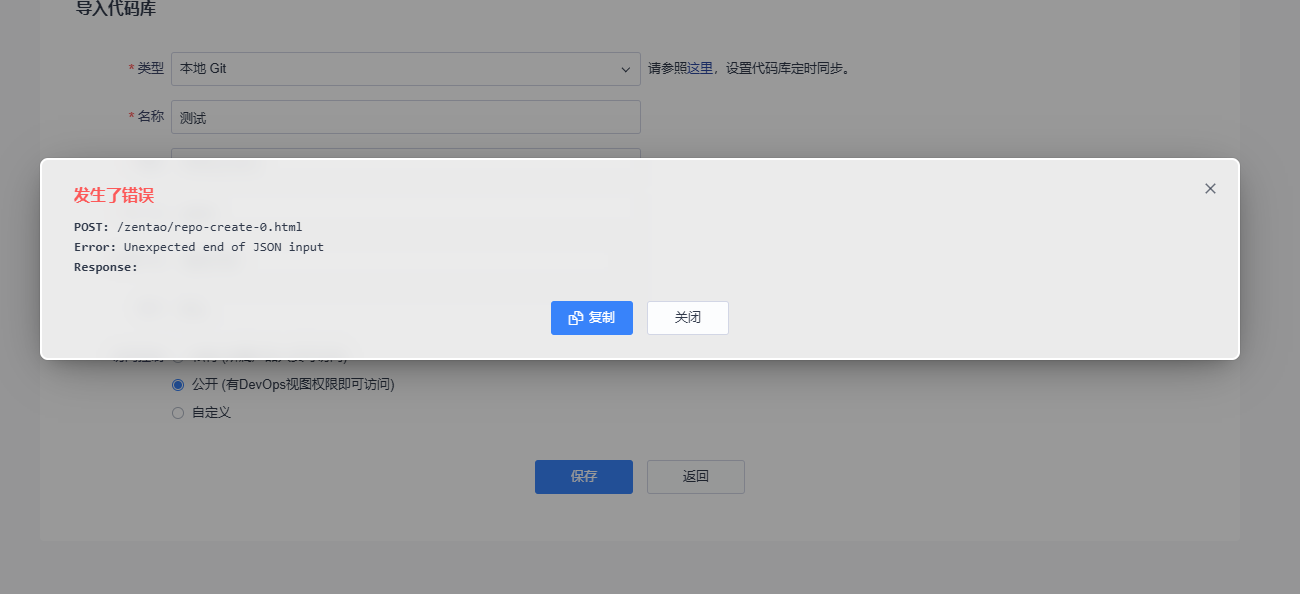Click the Response: label in the error dialog
1300x594 pixels.
click(x=106, y=267)
